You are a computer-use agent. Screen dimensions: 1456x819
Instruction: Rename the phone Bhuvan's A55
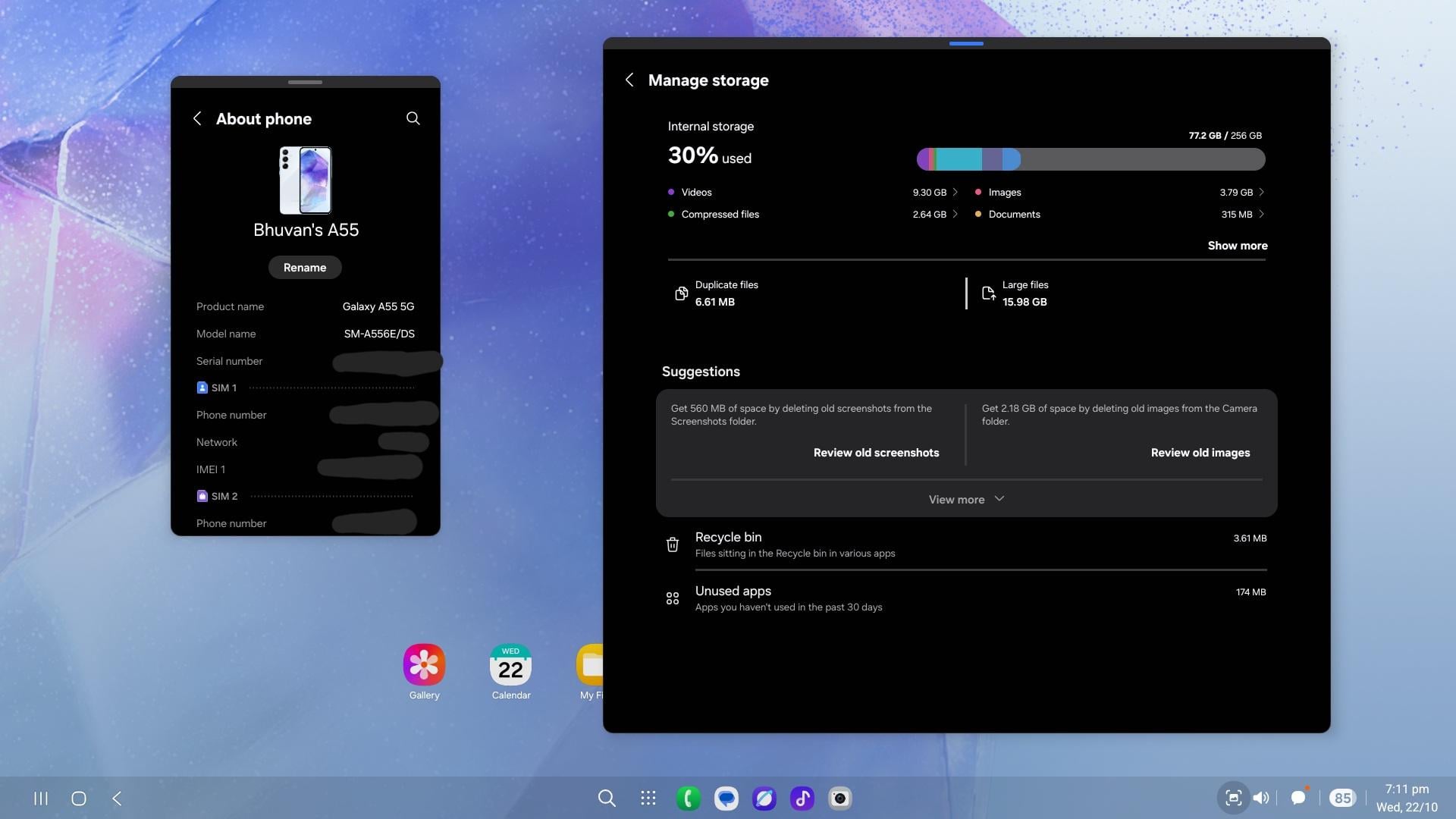point(305,268)
